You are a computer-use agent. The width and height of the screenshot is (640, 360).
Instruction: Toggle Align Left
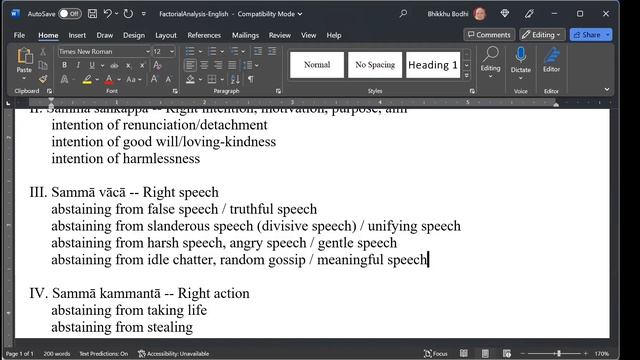[190, 65]
